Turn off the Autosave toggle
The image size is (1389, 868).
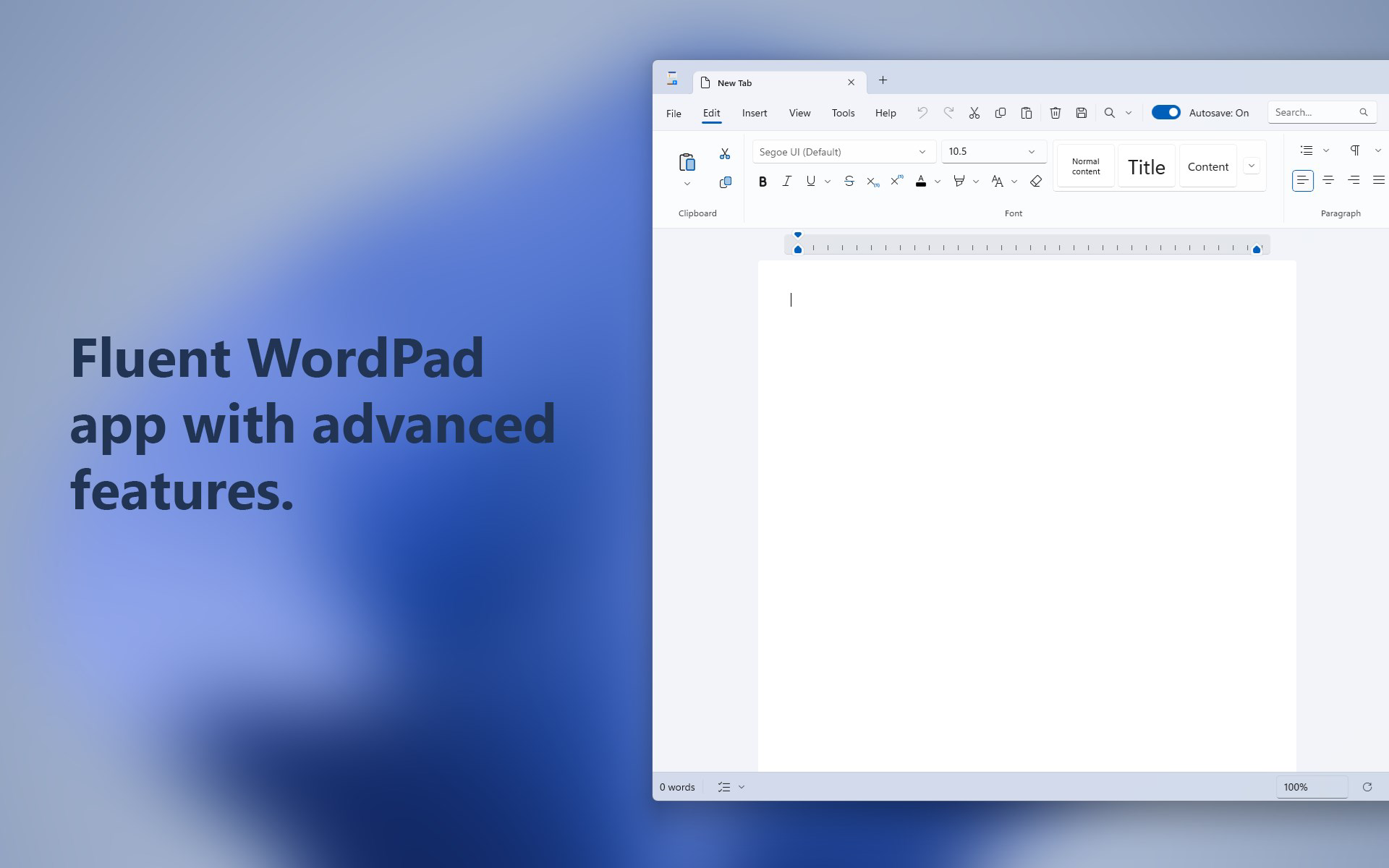(x=1165, y=112)
